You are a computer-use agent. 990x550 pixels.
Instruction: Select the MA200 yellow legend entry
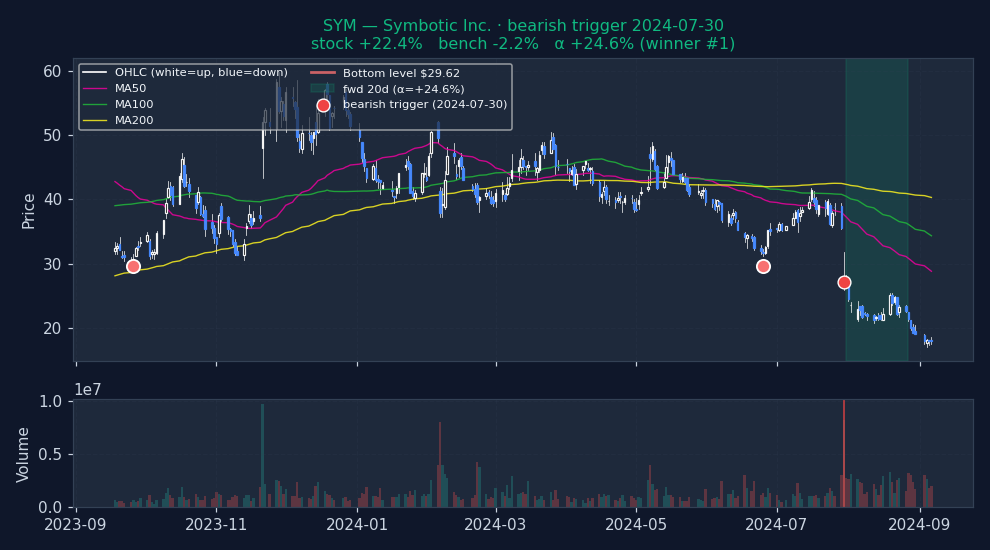[x=133, y=121]
